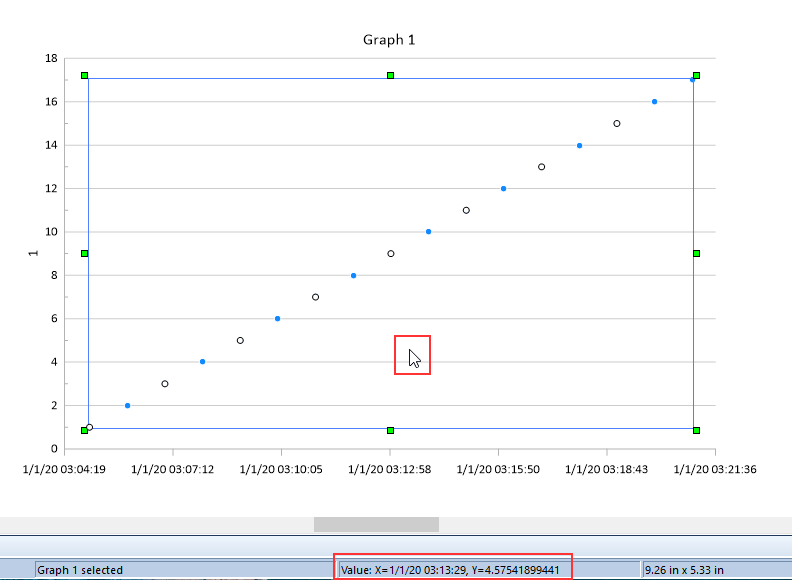Viewport: 792px width, 580px height.
Task: Click the bottom-right green selection handle
Action: tap(696, 430)
